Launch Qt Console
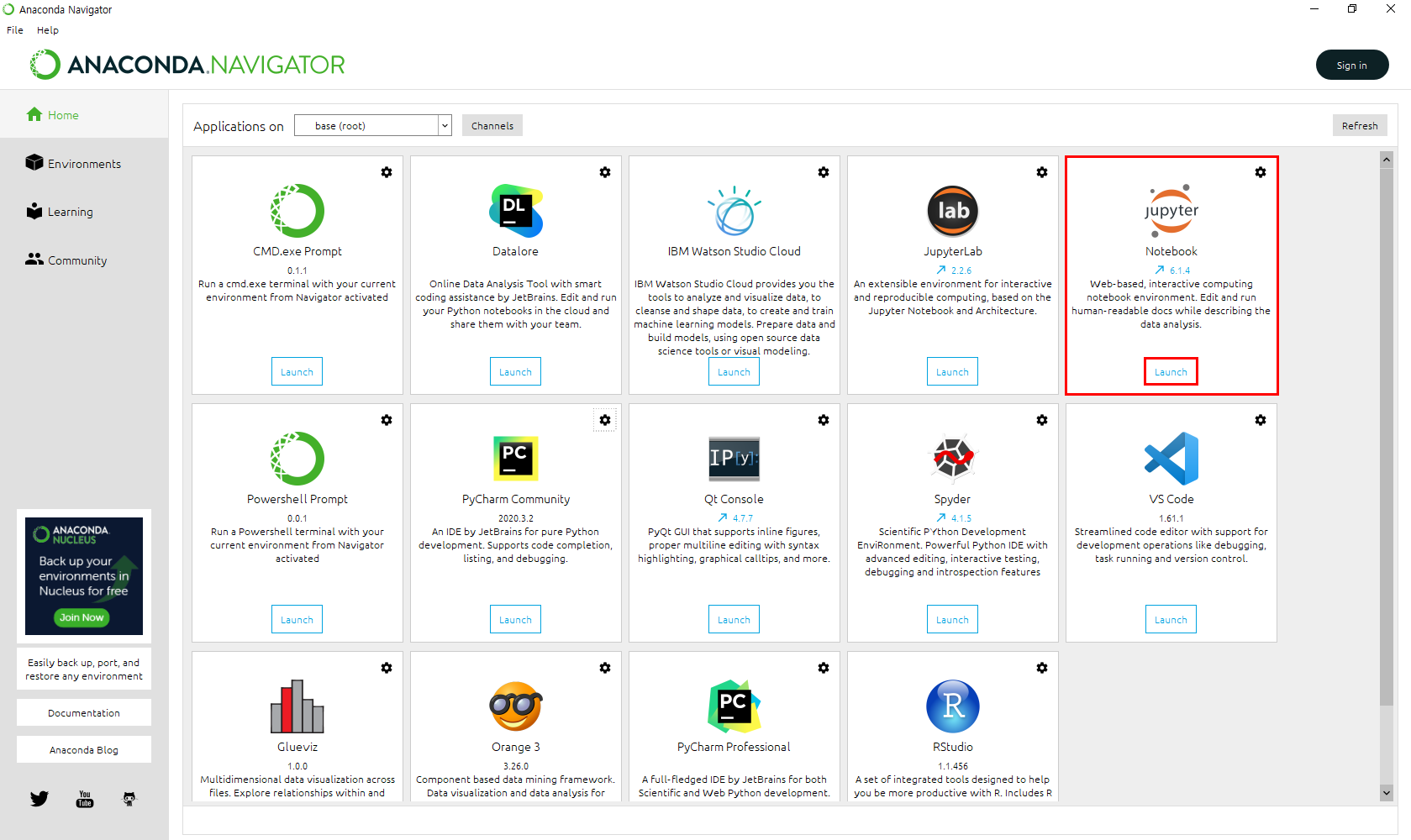The image size is (1411, 840). click(734, 620)
